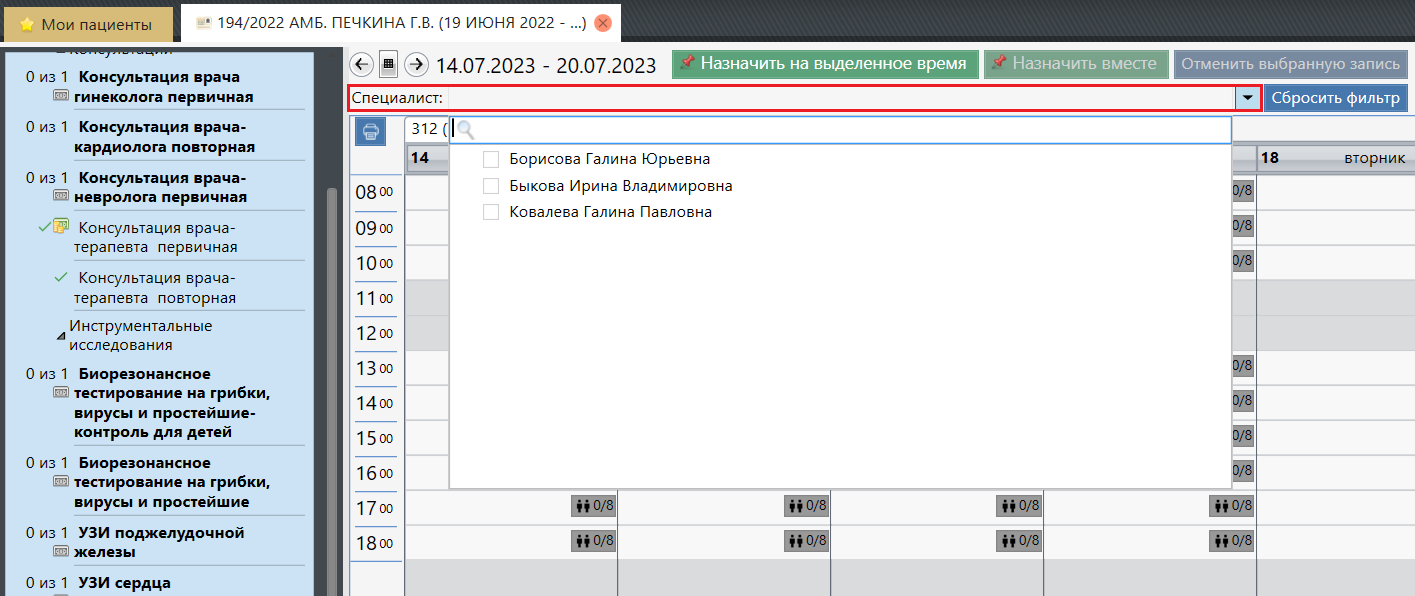Click the magnifier icon in specialist search
1415x596 pixels.
click(465, 130)
